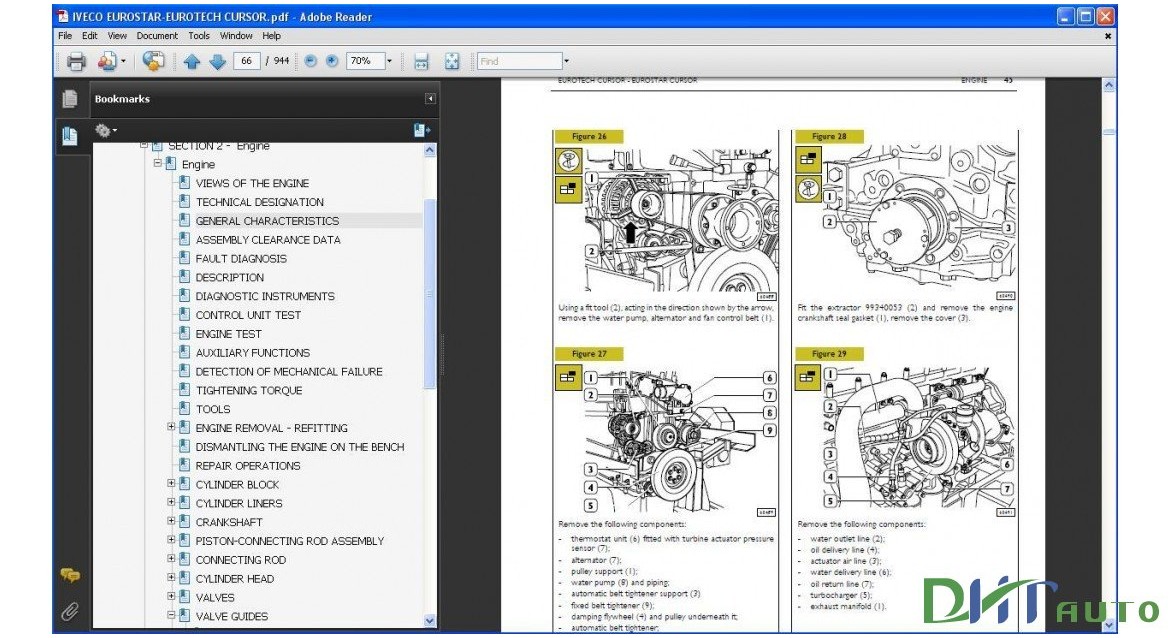The width and height of the screenshot is (1170, 638).
Task: Open the Document menu
Action: coord(158,35)
